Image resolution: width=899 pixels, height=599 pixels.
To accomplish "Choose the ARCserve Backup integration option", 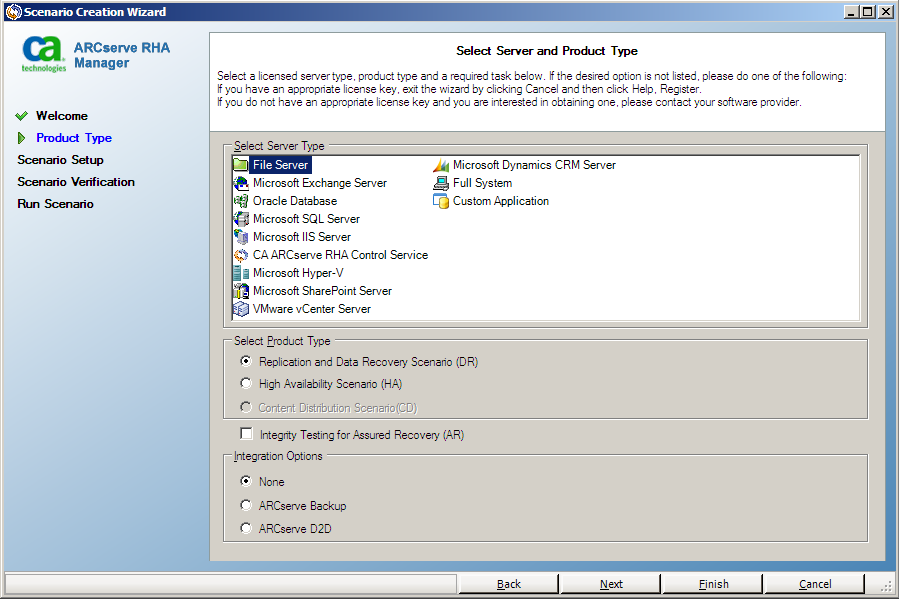I will (x=245, y=505).
